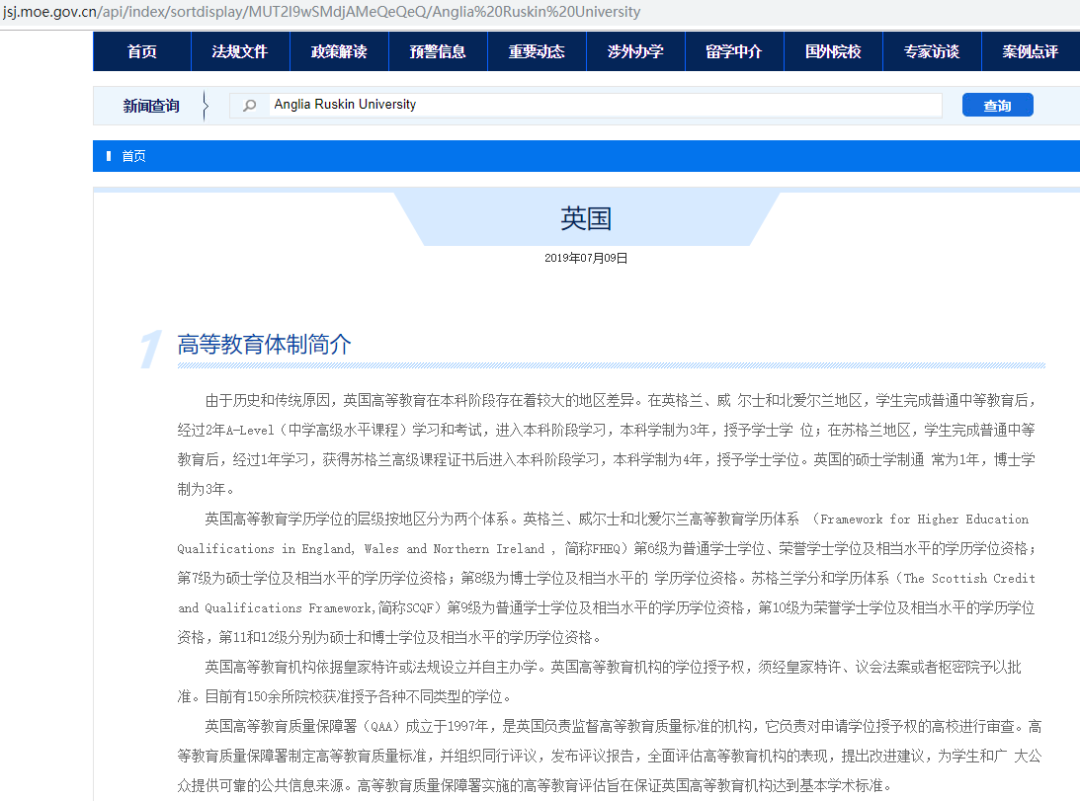Image resolution: width=1080 pixels, height=801 pixels.
Task: Open the 首页 navigation menu item
Action: [x=141, y=50]
